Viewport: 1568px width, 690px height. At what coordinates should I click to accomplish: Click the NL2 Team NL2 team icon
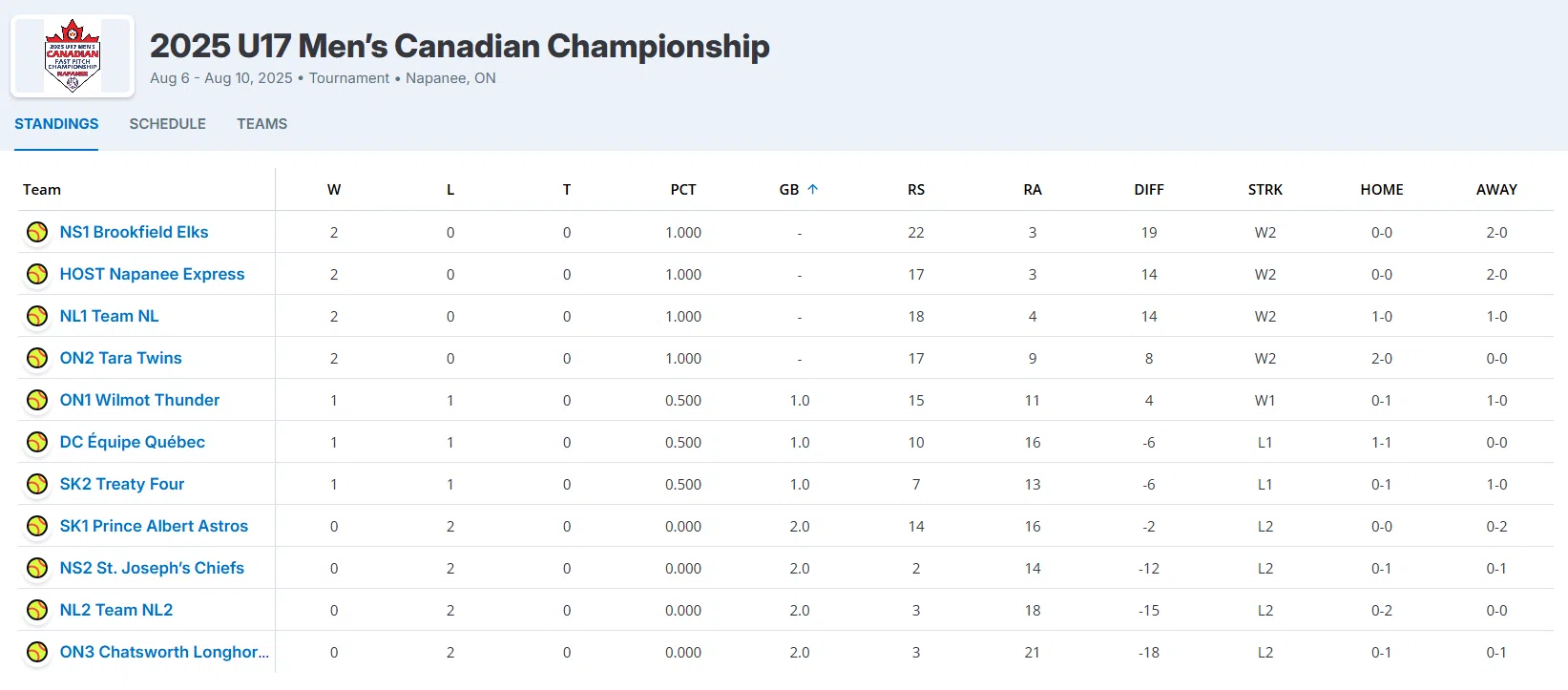pos(37,610)
